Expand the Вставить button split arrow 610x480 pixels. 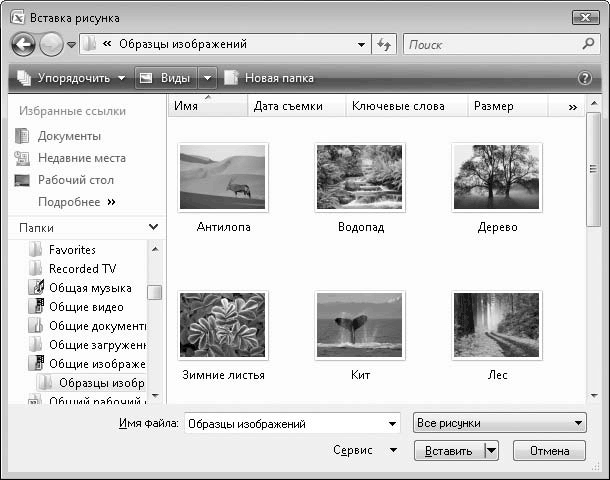click(492, 451)
